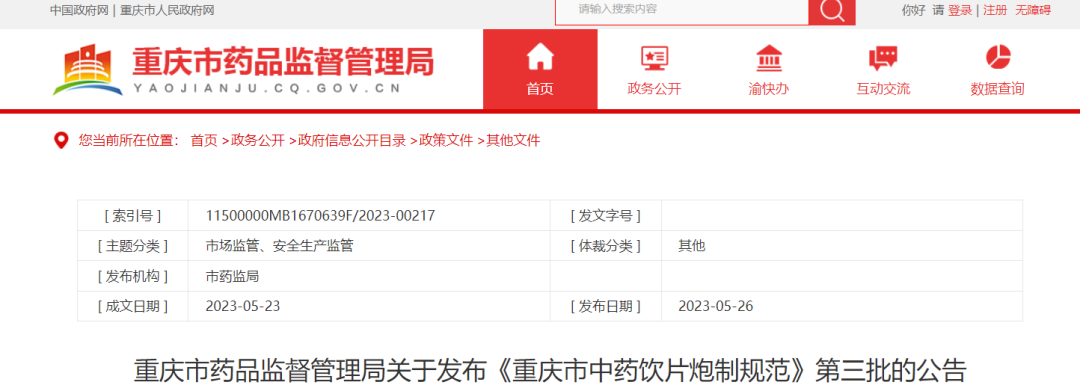Click the 发布机构 label cell
This screenshot has width=1080, height=391.
coord(133,276)
